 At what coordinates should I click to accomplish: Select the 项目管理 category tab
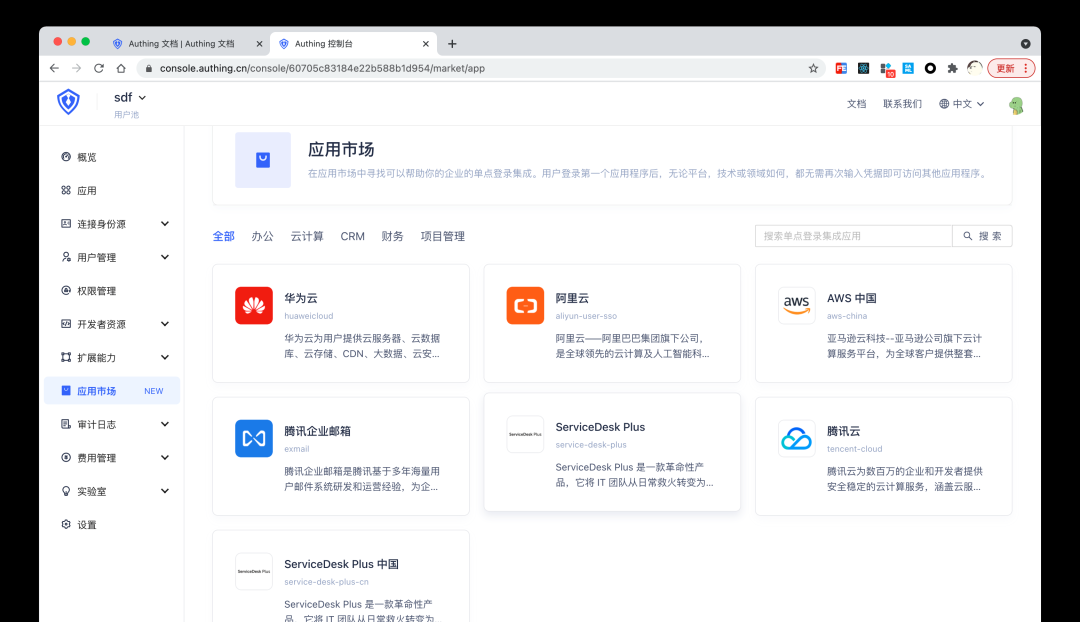pos(442,236)
